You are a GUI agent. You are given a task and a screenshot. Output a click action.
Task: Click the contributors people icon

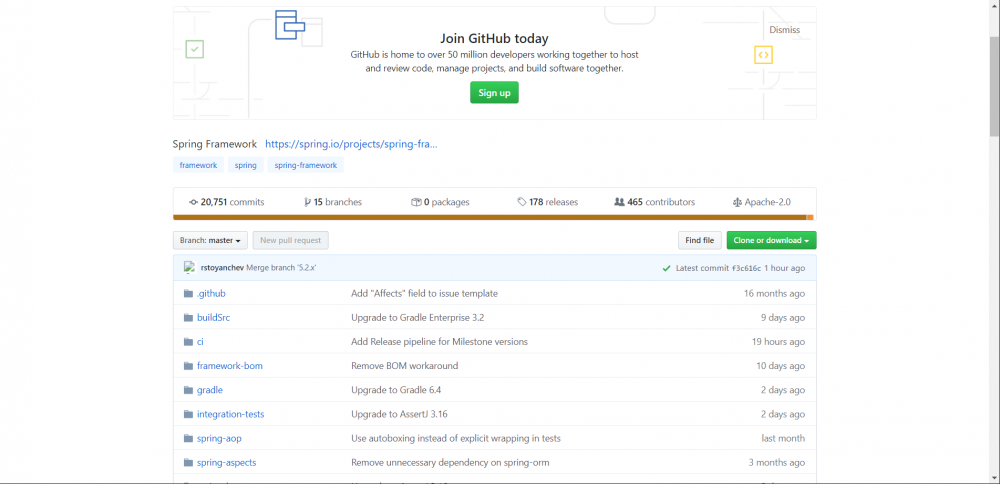pyautogui.click(x=619, y=202)
